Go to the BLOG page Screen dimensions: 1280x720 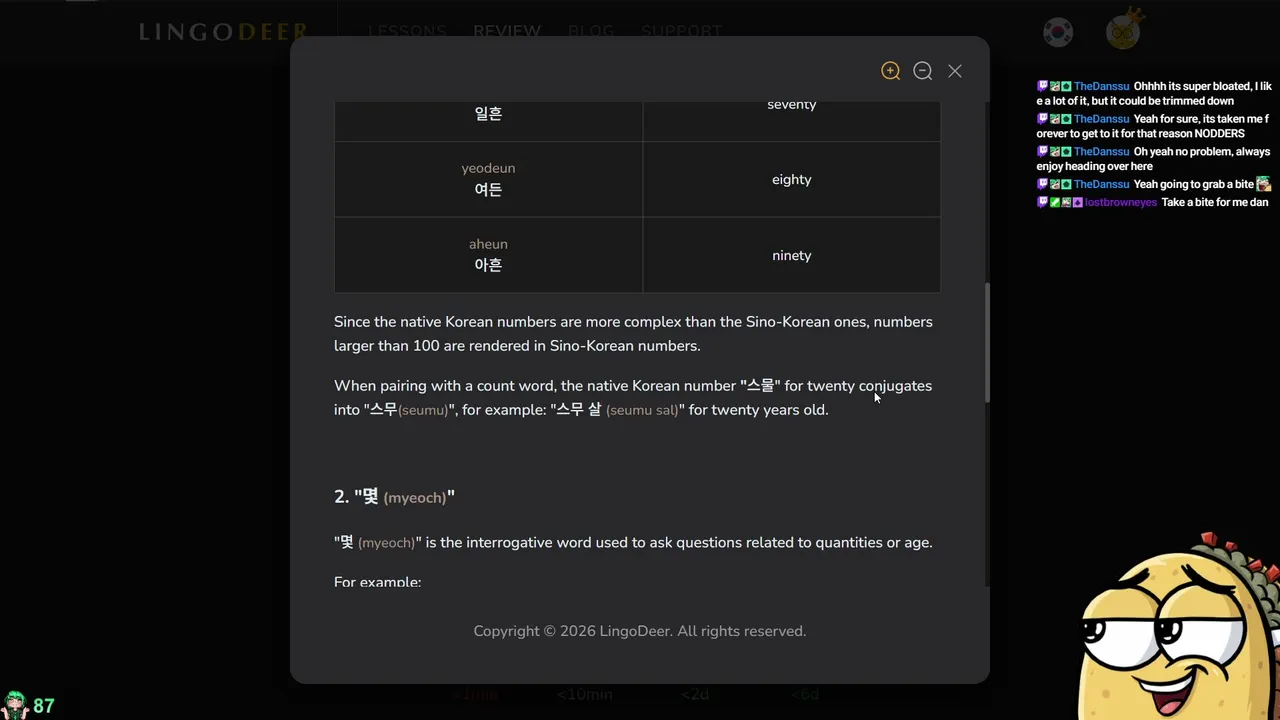pos(591,32)
